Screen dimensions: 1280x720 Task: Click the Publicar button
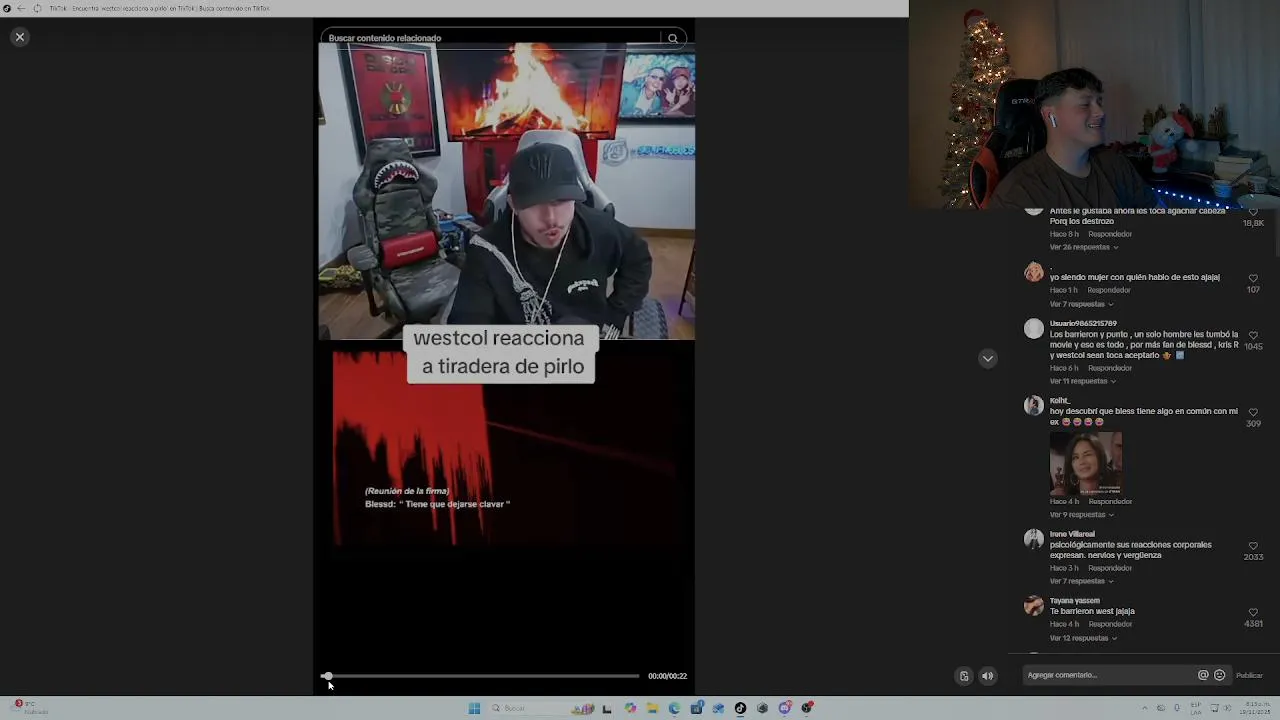click(x=1249, y=675)
